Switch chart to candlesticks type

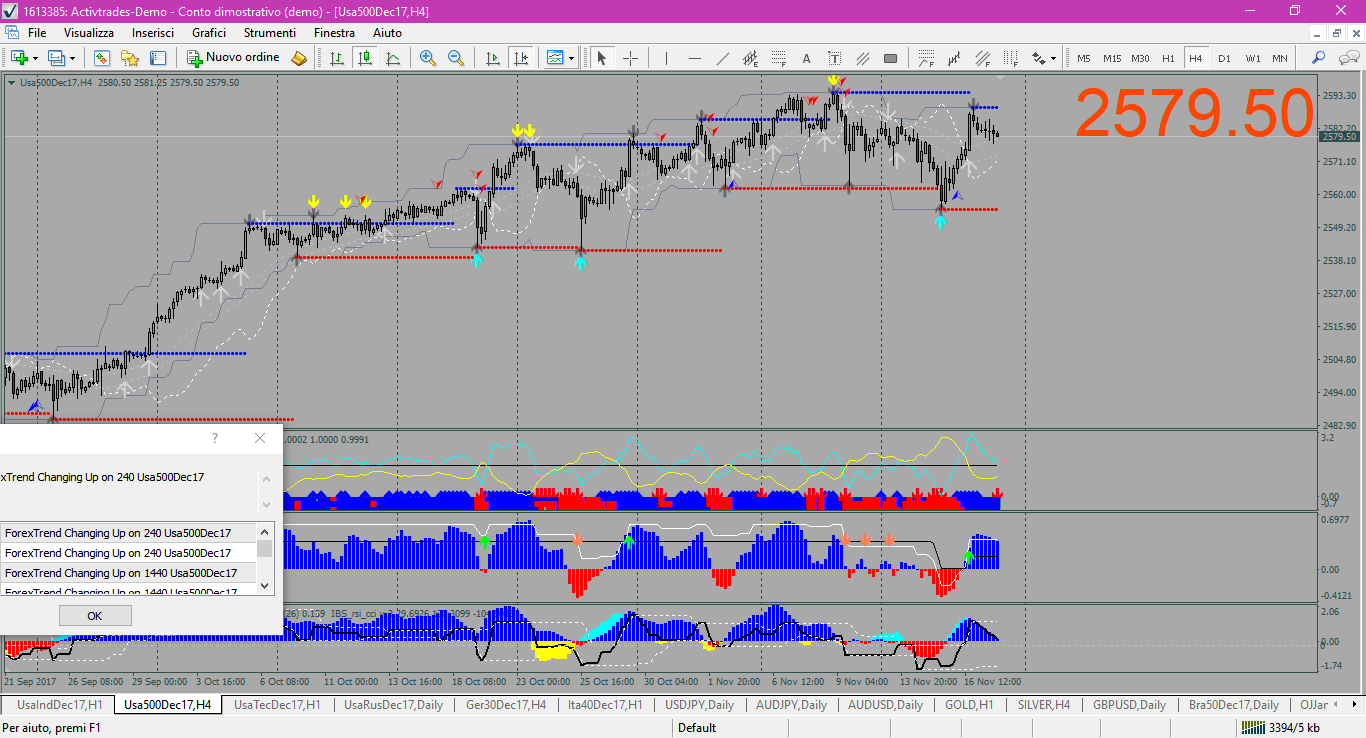point(365,58)
